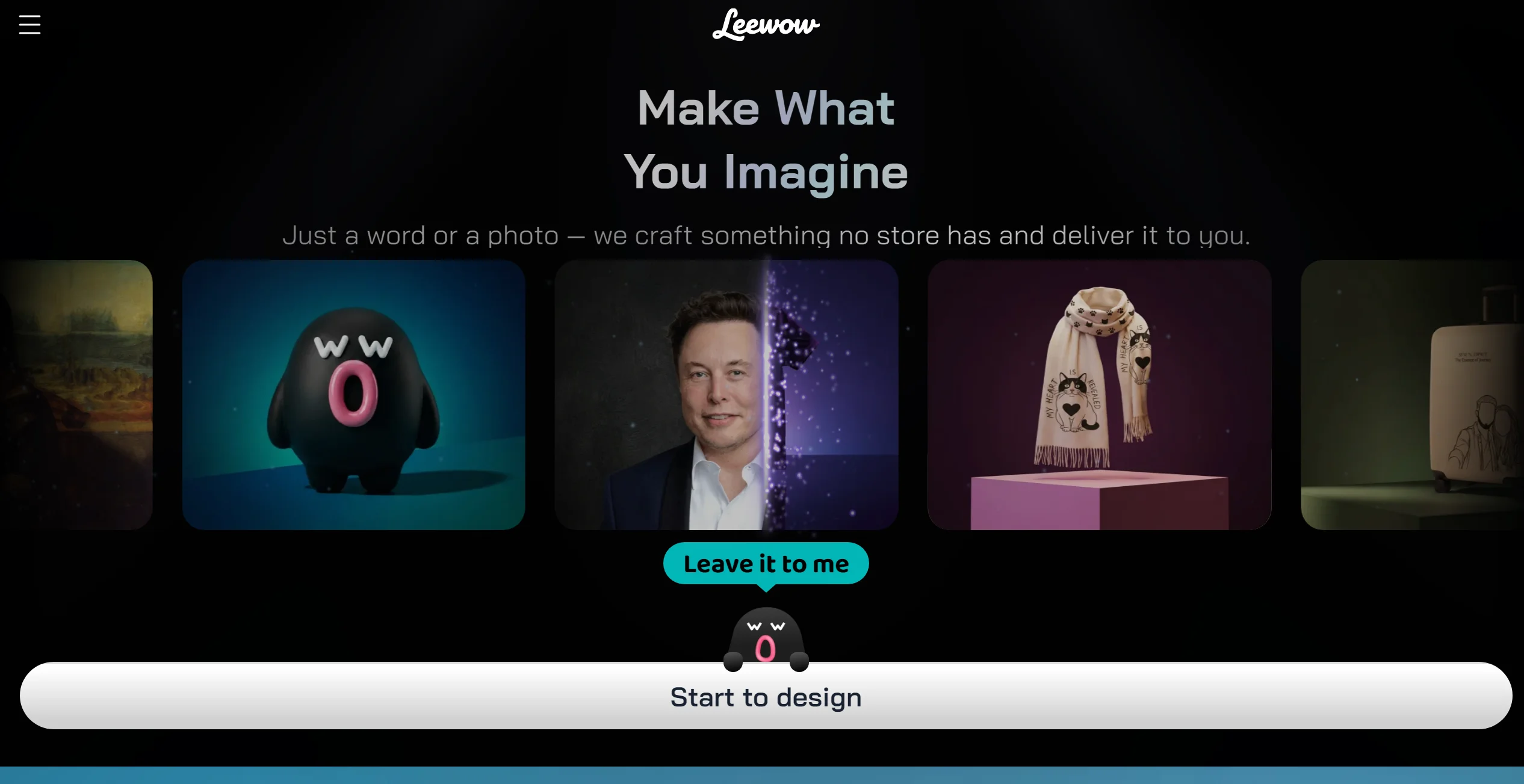Click the purple sparkle half of the portrait card
The height and width of the screenshot is (784, 1524).
(x=833, y=395)
